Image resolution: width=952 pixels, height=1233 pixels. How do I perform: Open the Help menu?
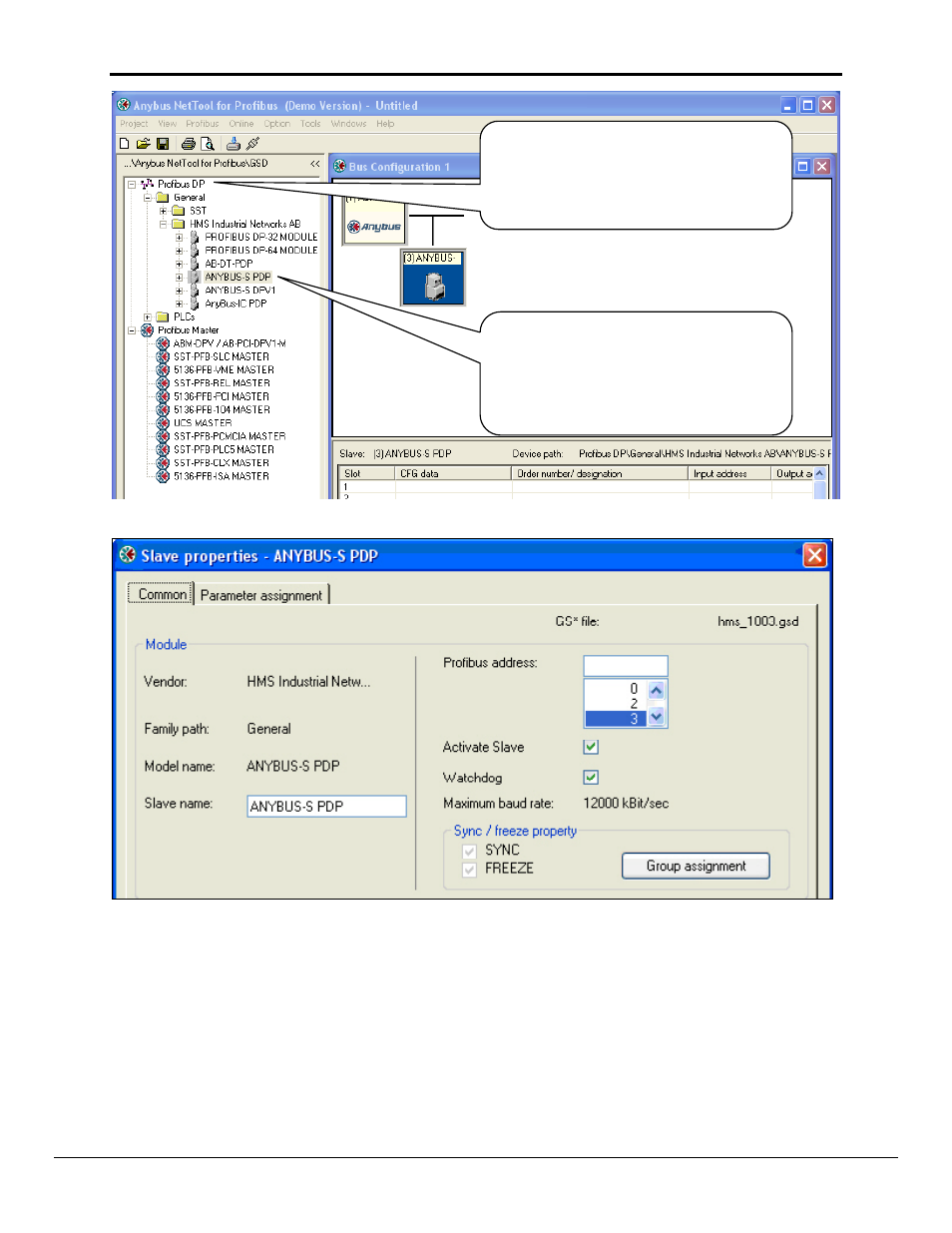pyautogui.click(x=385, y=124)
